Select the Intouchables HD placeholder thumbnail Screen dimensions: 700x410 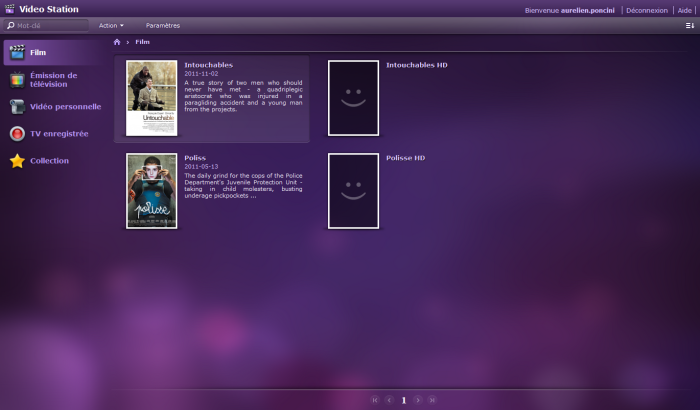click(x=353, y=98)
